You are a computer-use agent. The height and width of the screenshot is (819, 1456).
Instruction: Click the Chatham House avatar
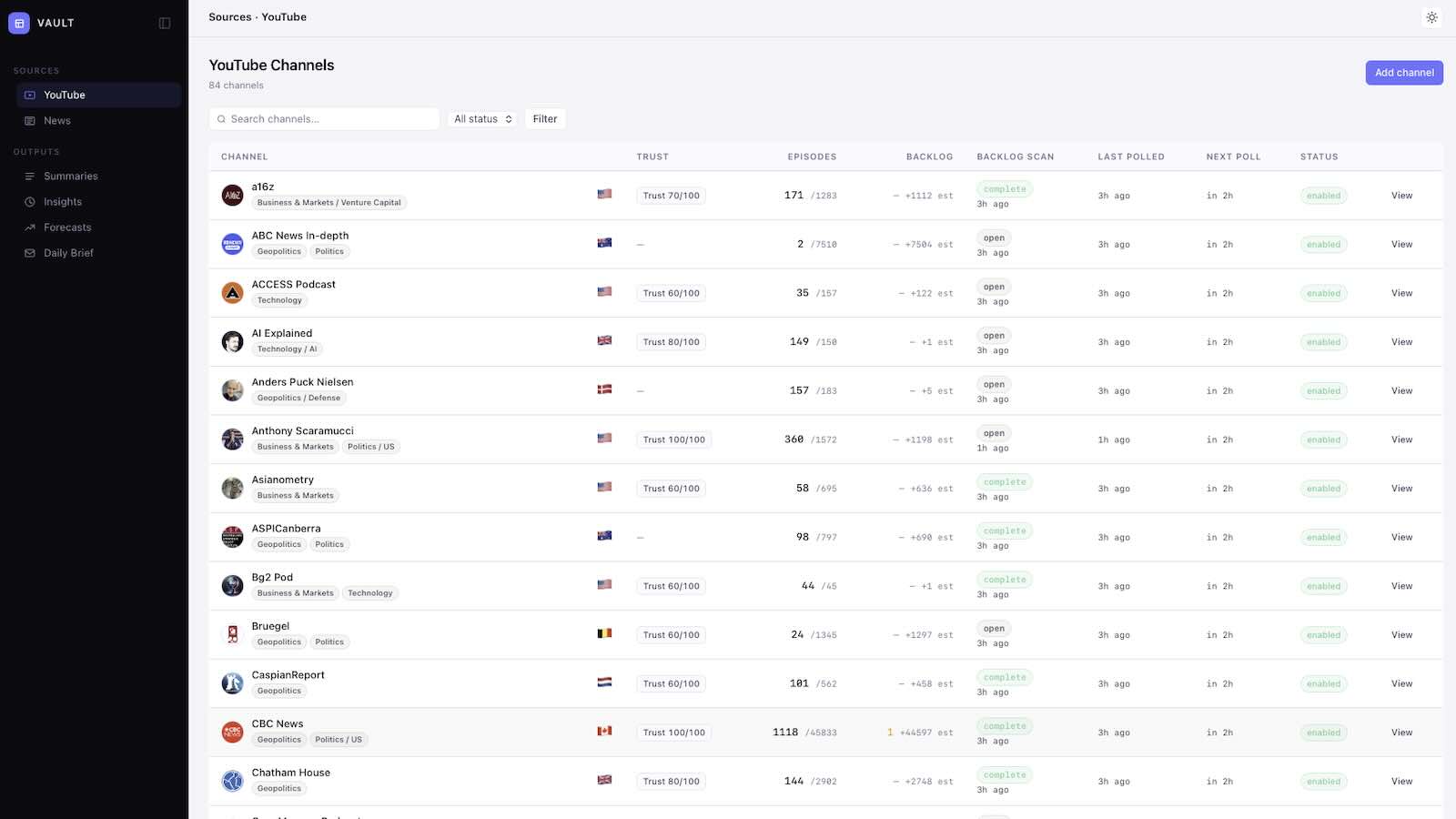pos(233,781)
